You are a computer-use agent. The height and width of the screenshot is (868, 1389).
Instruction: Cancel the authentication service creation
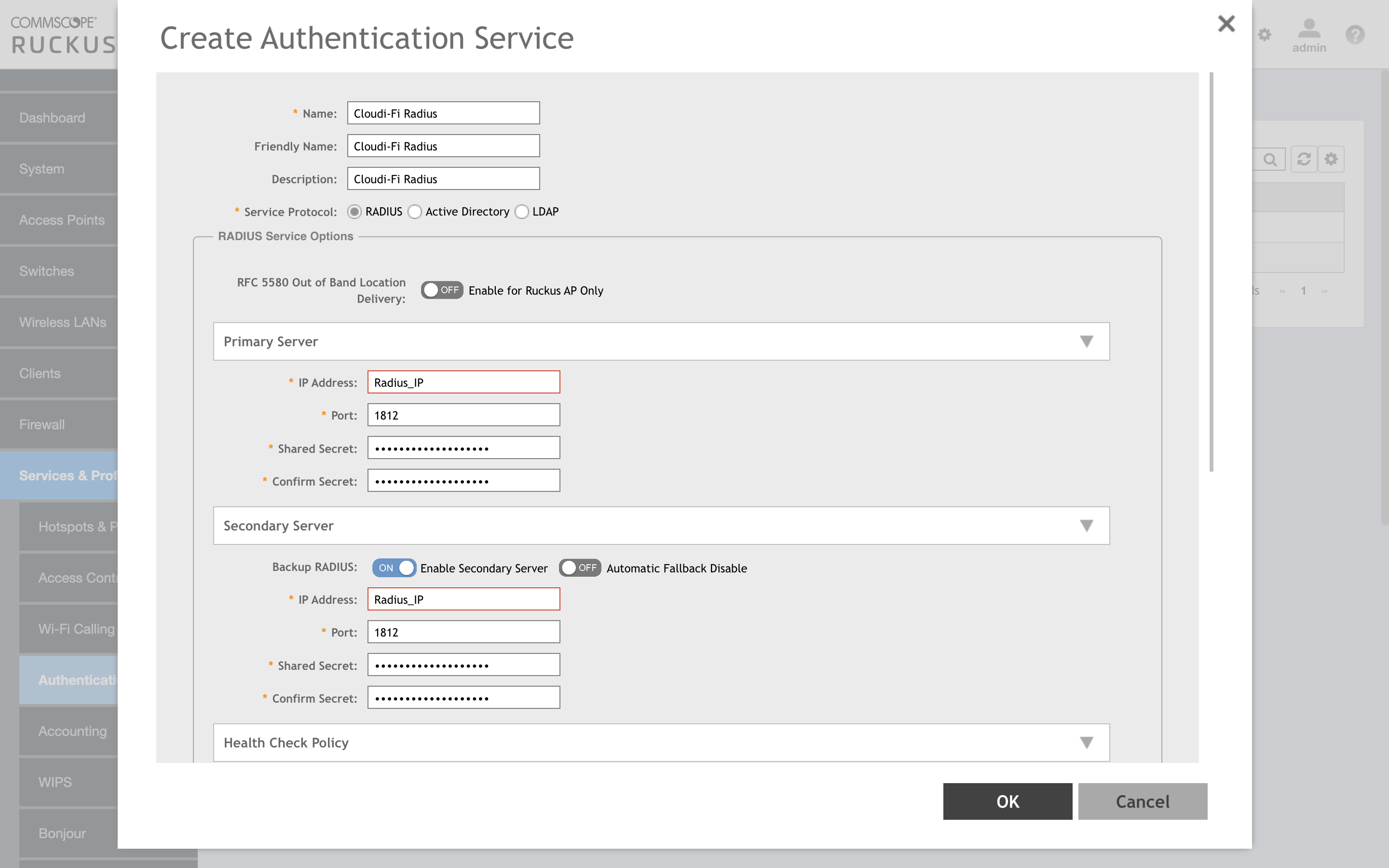(1143, 801)
